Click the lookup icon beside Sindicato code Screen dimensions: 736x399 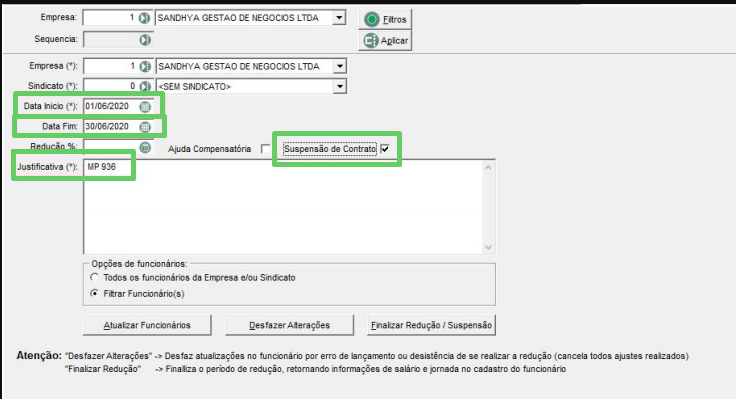pyautogui.click(x=145, y=86)
